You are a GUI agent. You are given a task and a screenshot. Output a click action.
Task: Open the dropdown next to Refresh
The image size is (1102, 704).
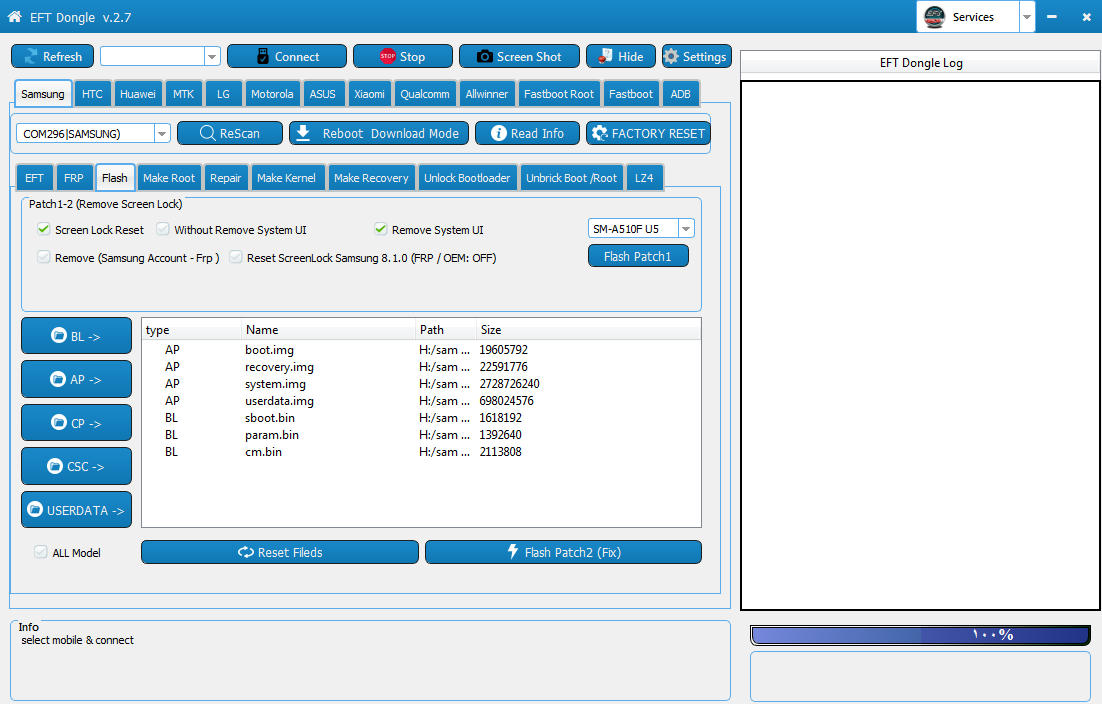212,56
